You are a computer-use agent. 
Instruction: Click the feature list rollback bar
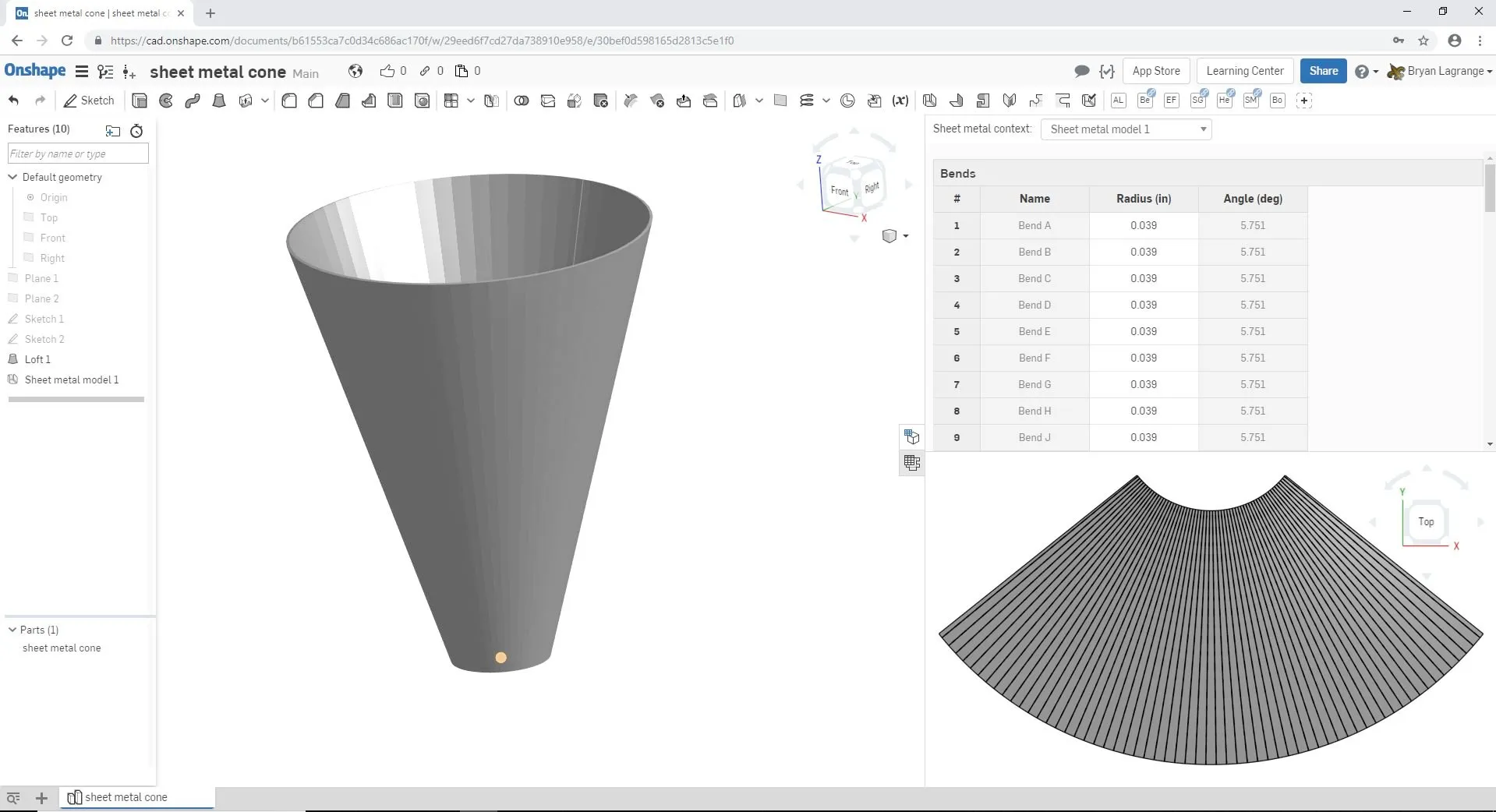[76, 400]
